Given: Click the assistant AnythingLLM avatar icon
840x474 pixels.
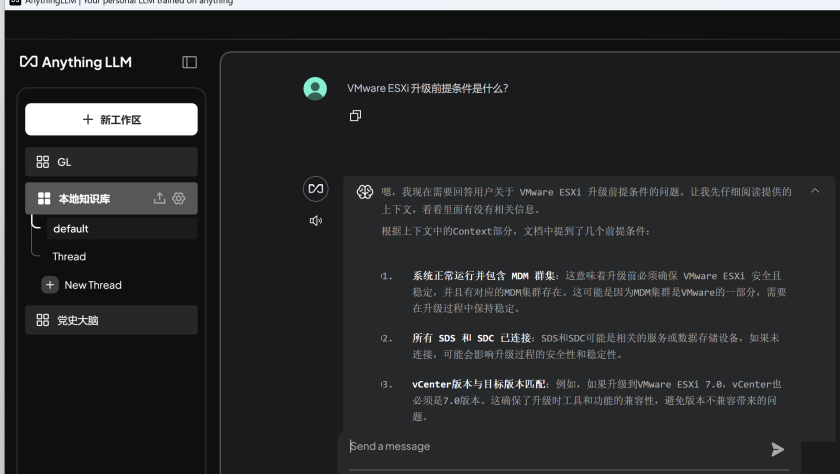Looking at the screenshot, I should (316, 189).
